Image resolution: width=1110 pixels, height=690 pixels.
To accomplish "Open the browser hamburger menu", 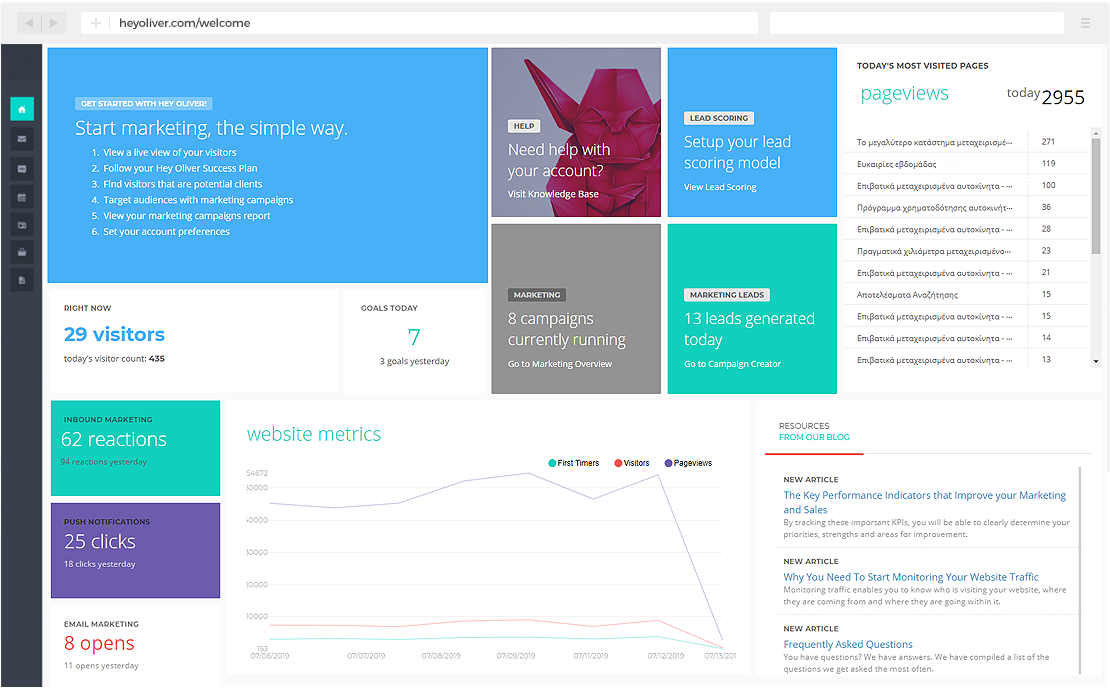I will (1085, 23).
